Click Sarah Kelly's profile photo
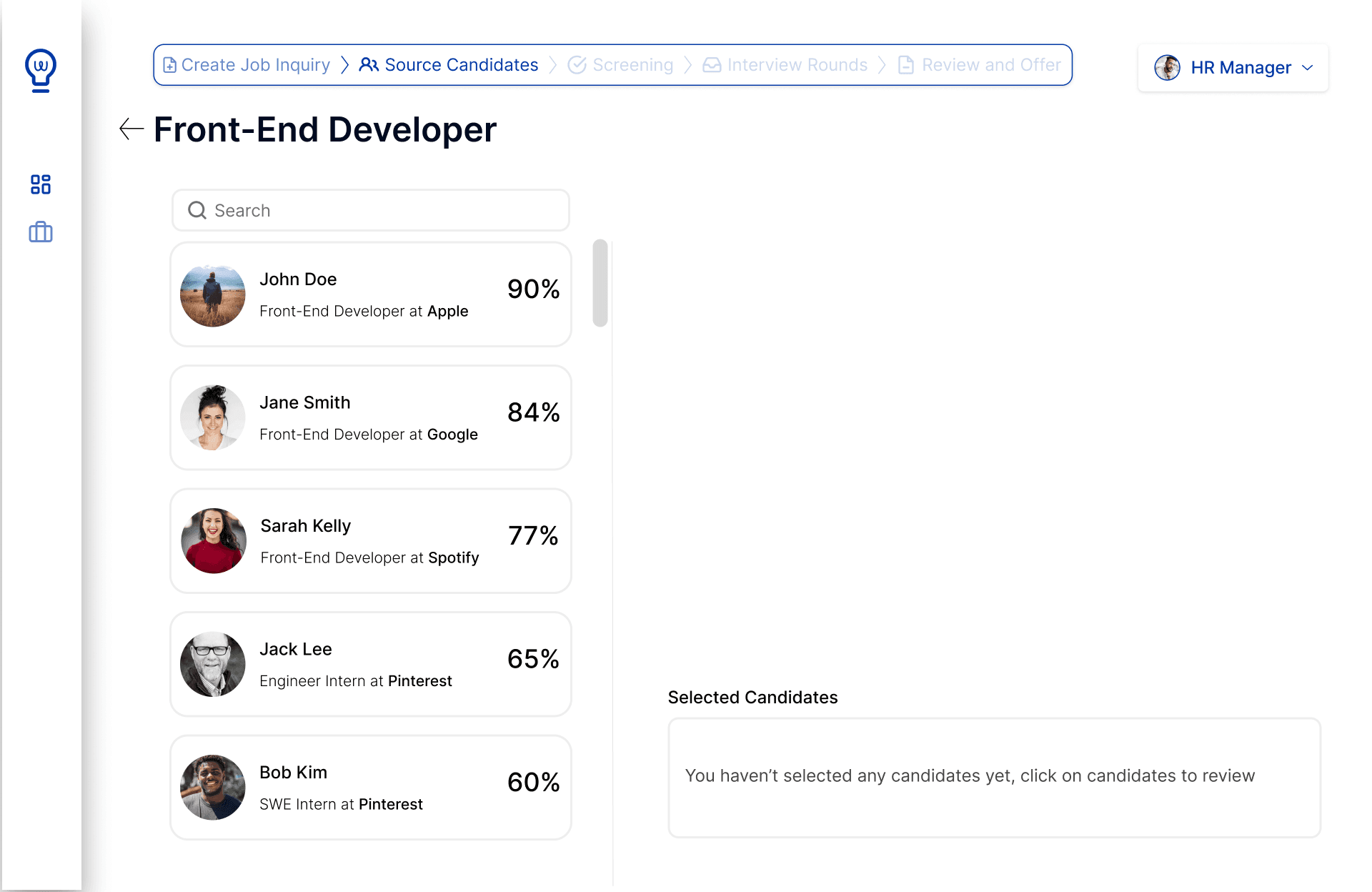Viewport: 1372px width, 892px height. [212, 540]
